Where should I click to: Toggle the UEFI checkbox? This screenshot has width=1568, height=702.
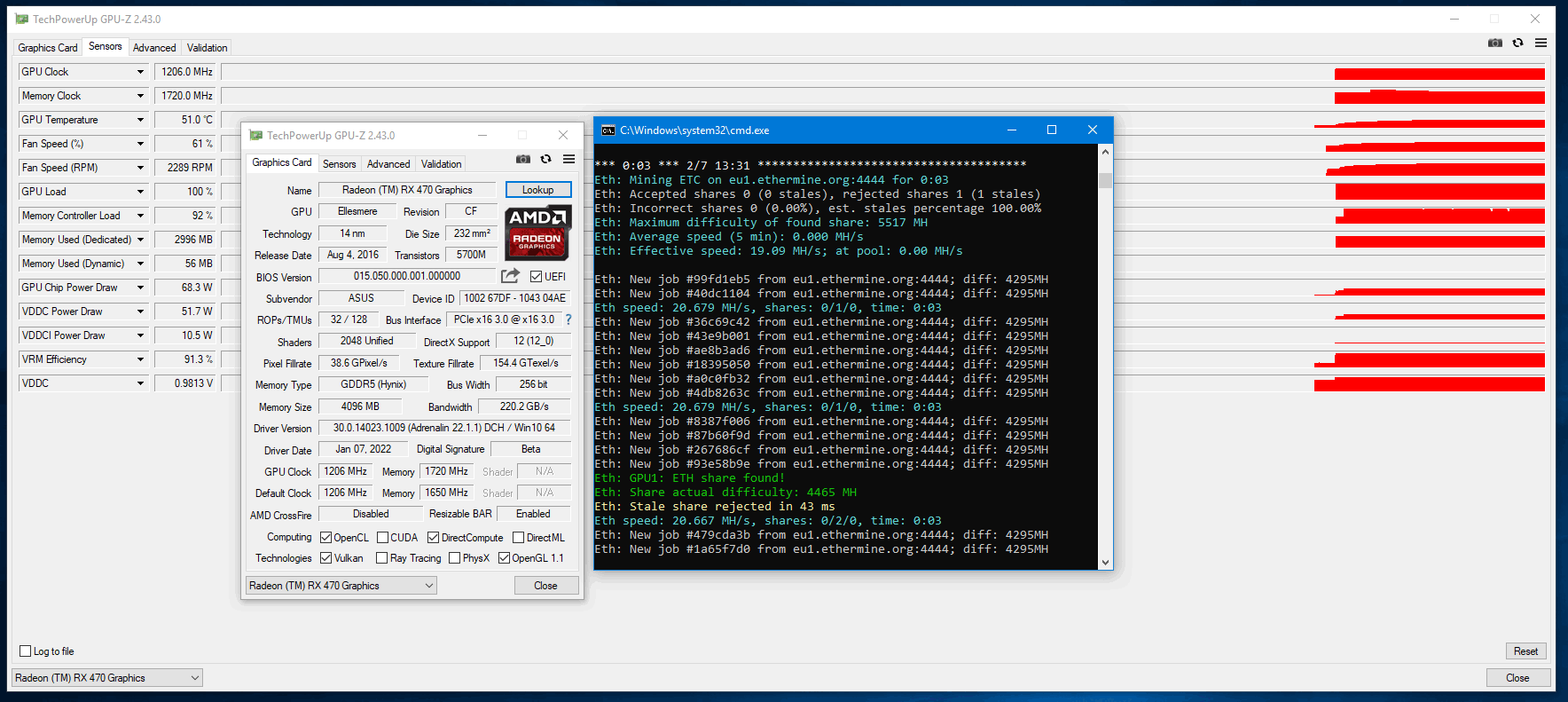tap(536, 277)
